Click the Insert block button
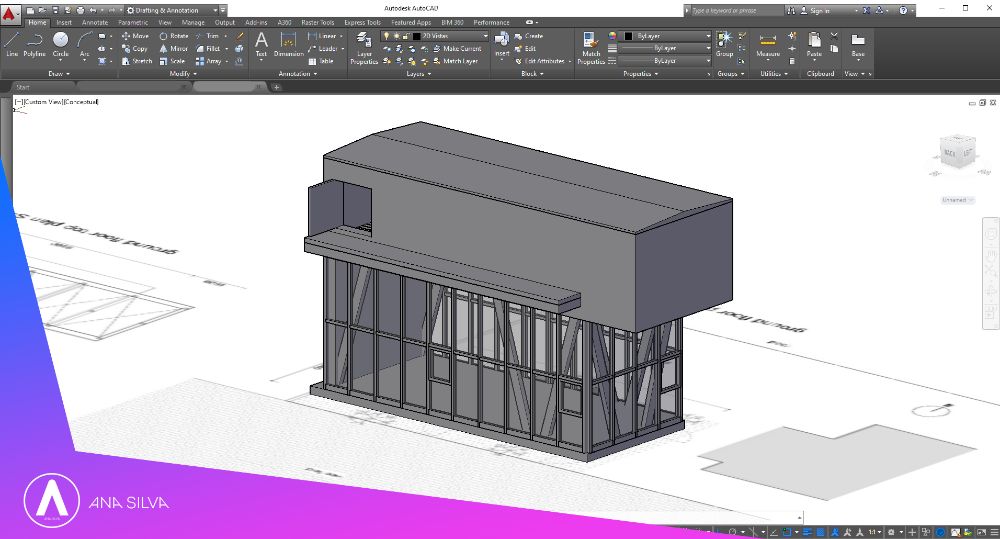Viewport: 1000px width, 539px height. (502, 44)
